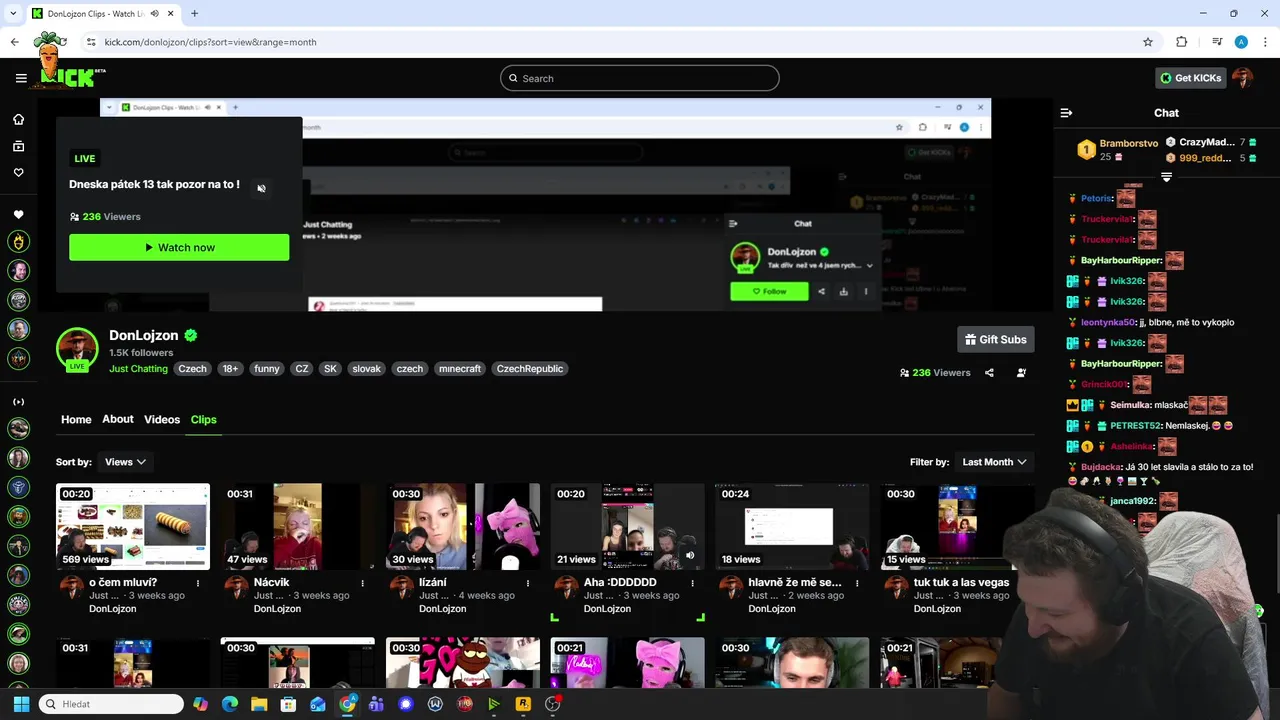Open Microsoft Store from taskbar
Screen dimensions: 1280x720
[x=288, y=704]
